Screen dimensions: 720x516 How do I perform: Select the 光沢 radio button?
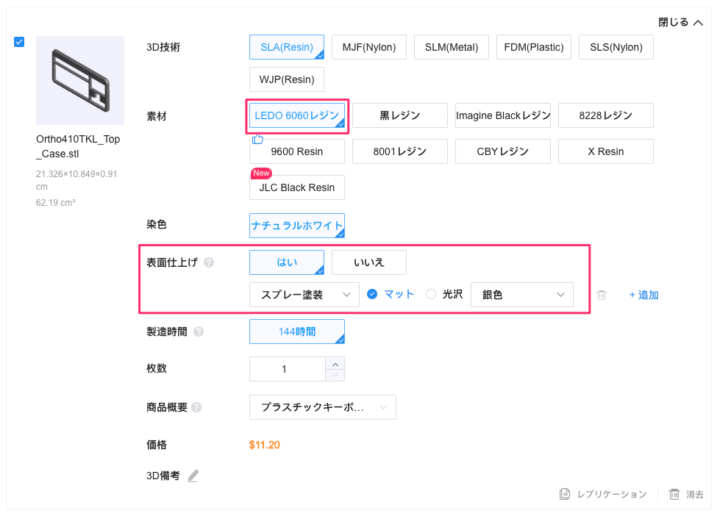click(431, 294)
